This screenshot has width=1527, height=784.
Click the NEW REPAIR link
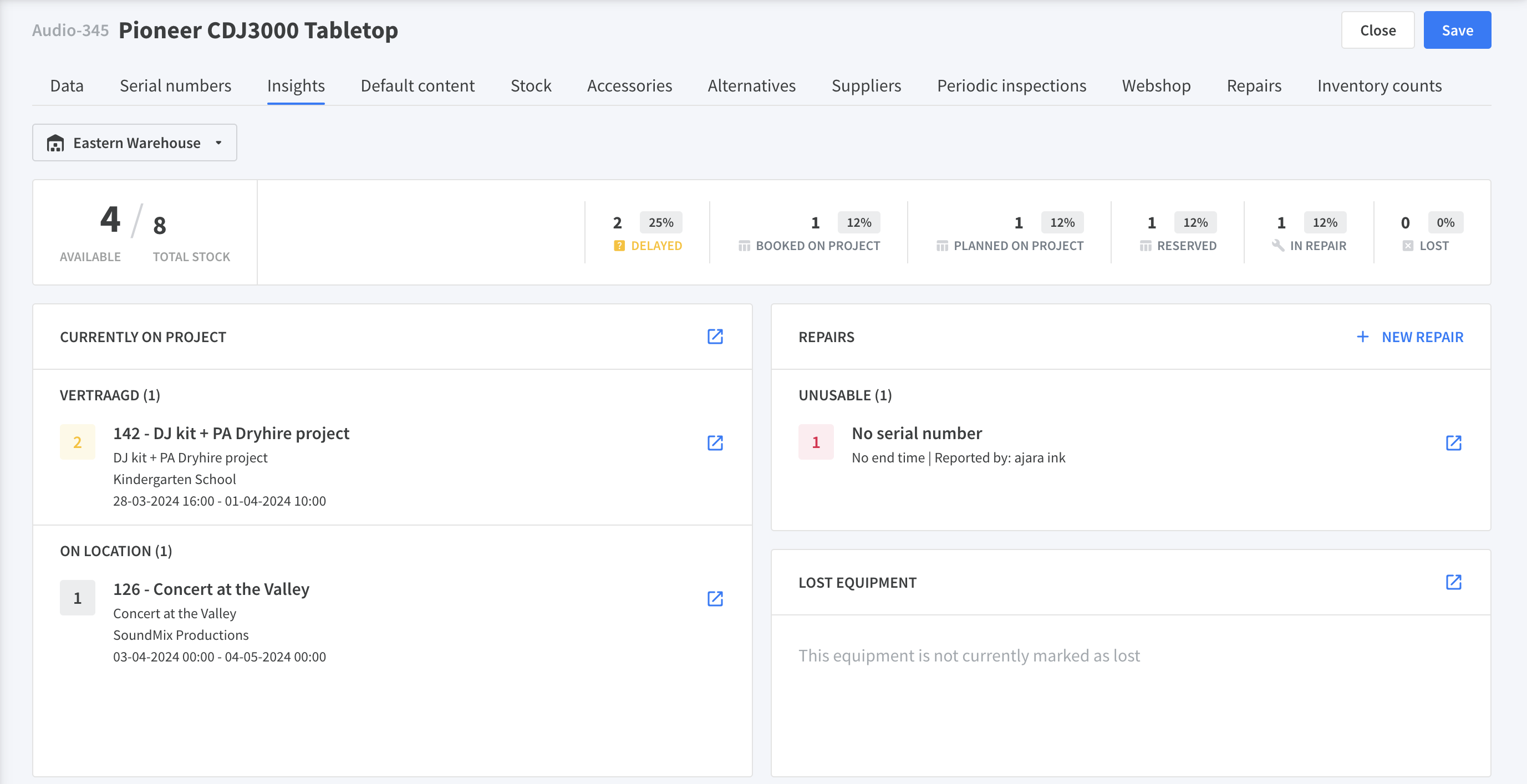click(1422, 337)
